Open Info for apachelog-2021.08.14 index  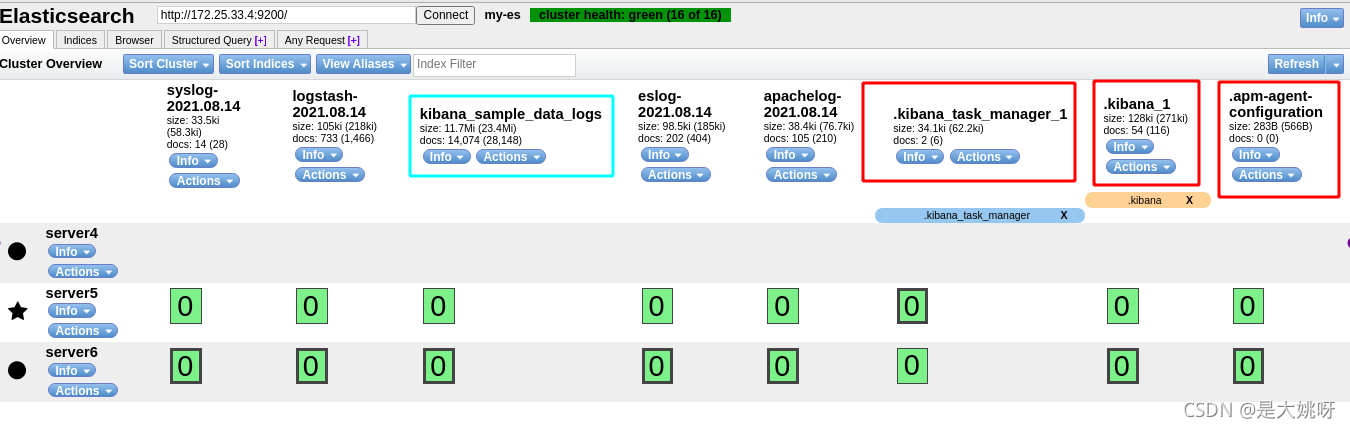(x=790, y=155)
